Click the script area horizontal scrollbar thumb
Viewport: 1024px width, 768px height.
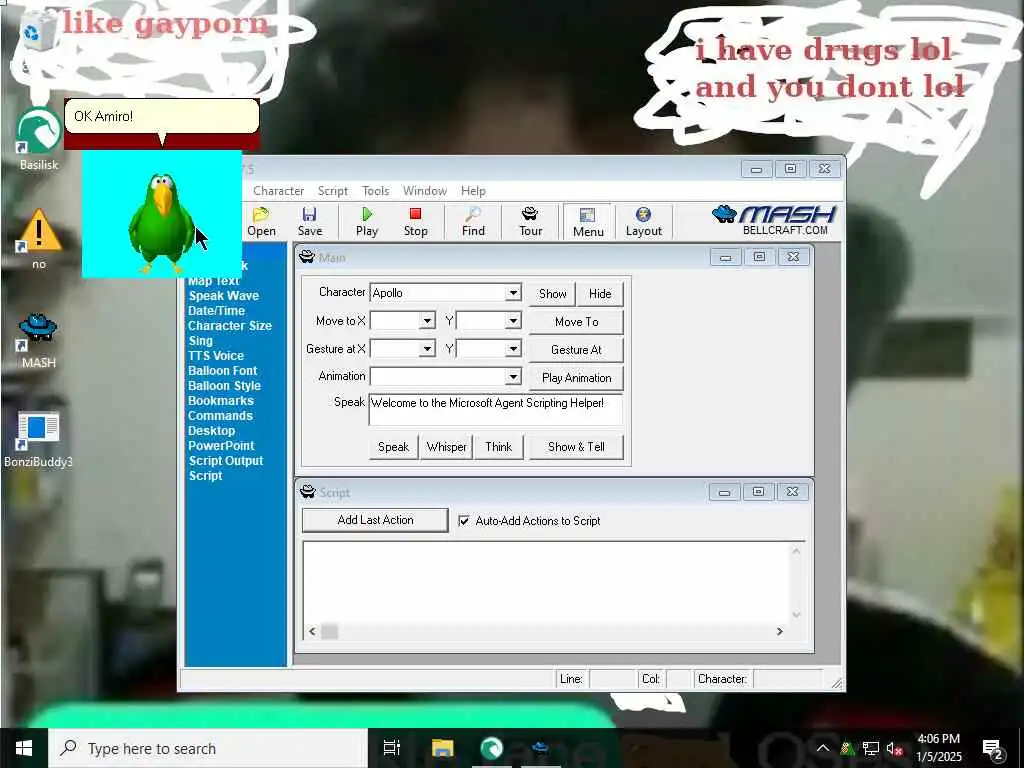[330, 632]
